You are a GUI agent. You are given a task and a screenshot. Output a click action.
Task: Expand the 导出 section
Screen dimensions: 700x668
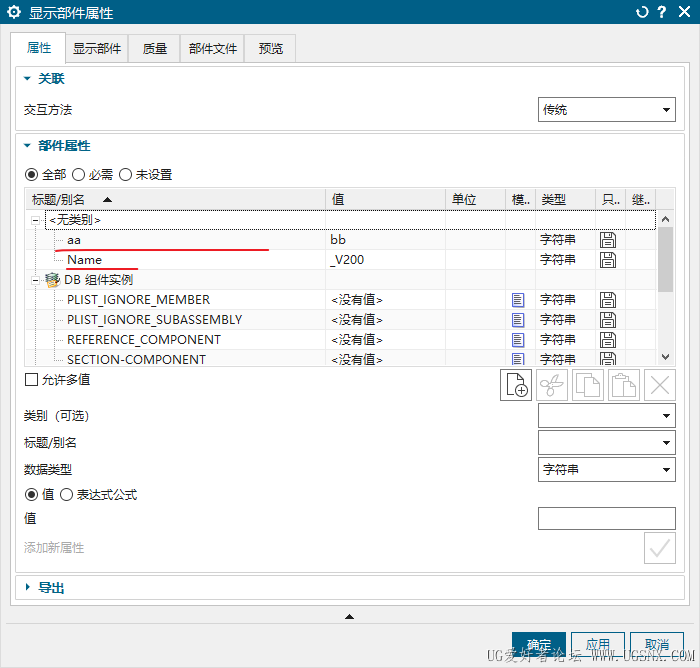(x=28, y=587)
